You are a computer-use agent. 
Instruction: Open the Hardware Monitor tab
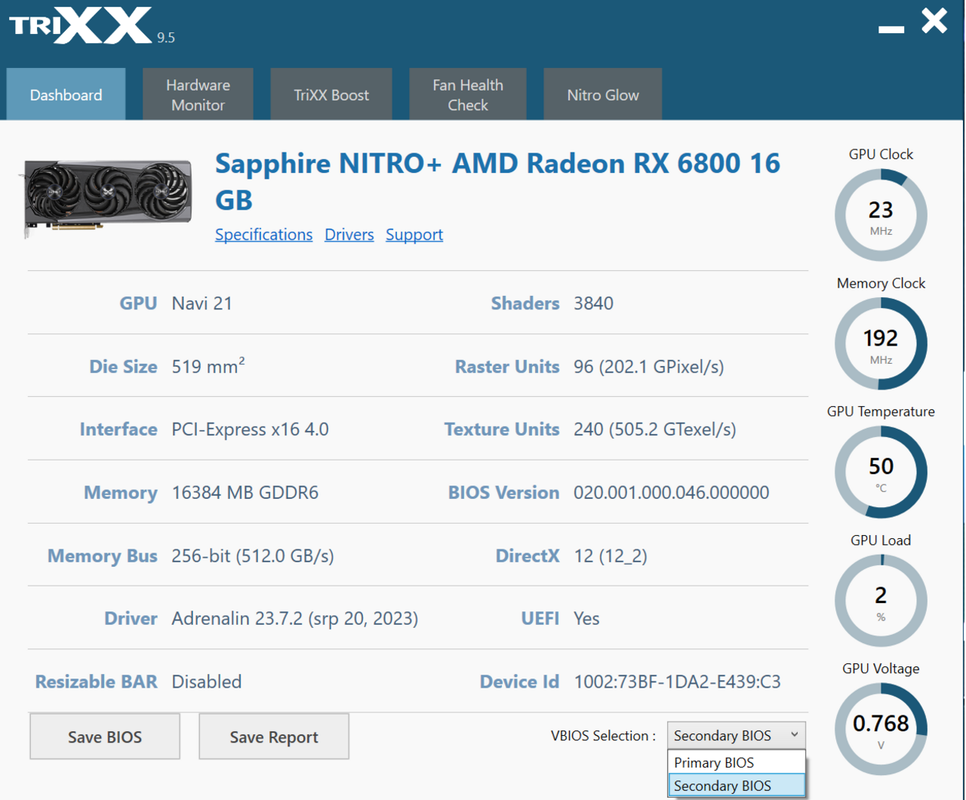[x=198, y=94]
